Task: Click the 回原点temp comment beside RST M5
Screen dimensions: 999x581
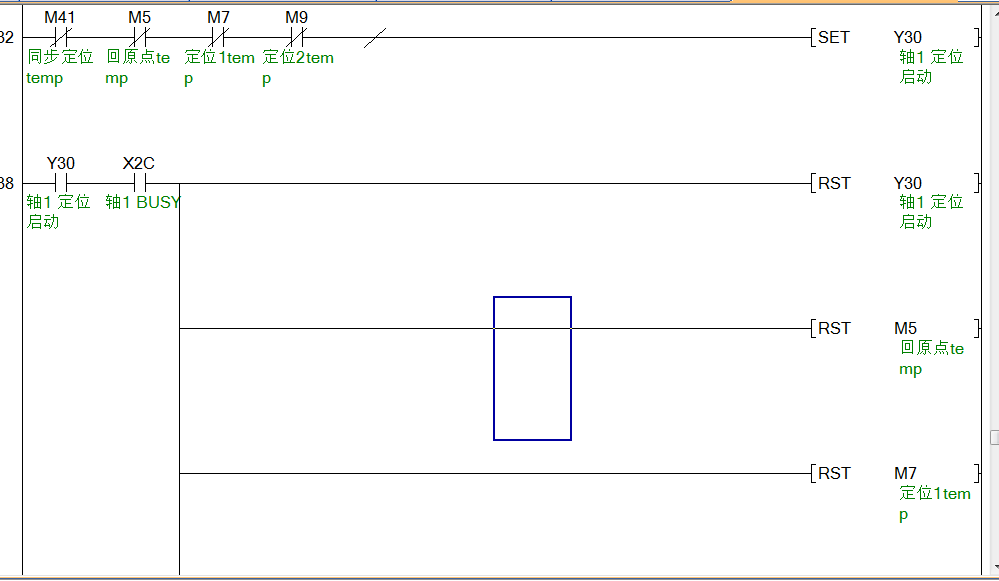Action: [931, 358]
